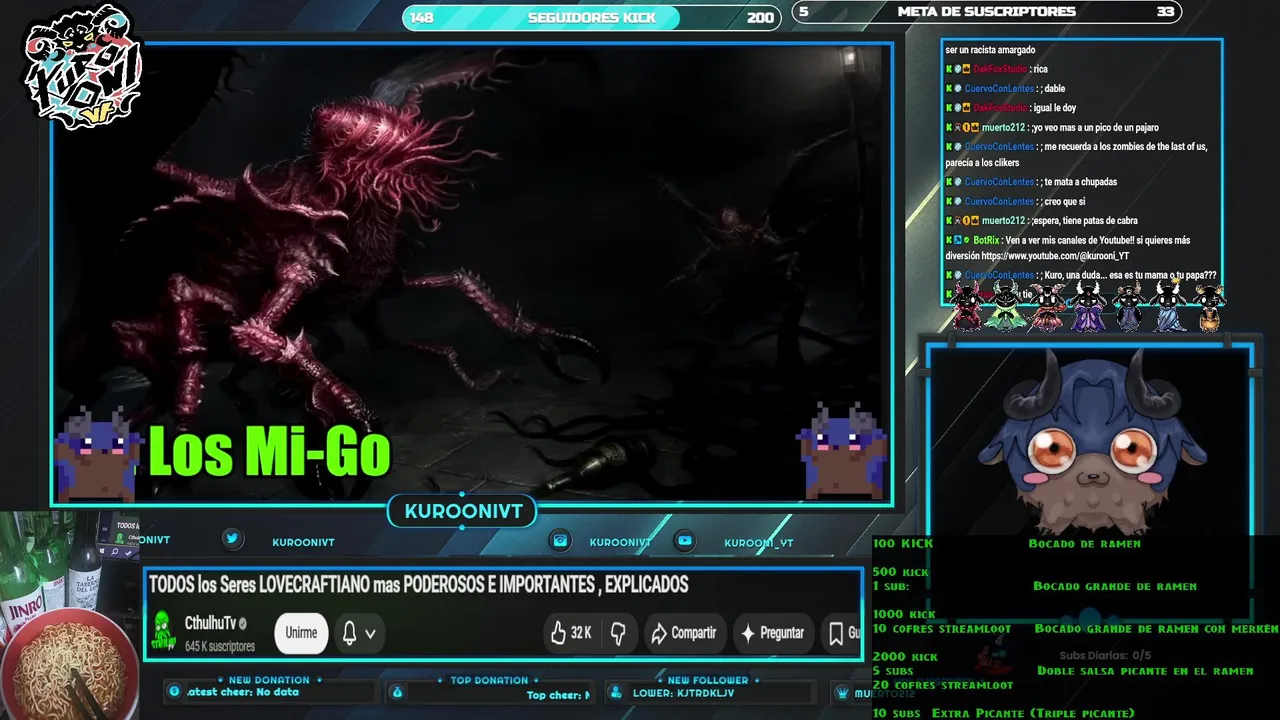Viewport: 1280px width, 720px height.
Task: Click the Meta de Suscriptores progress bar
Action: pos(986,12)
